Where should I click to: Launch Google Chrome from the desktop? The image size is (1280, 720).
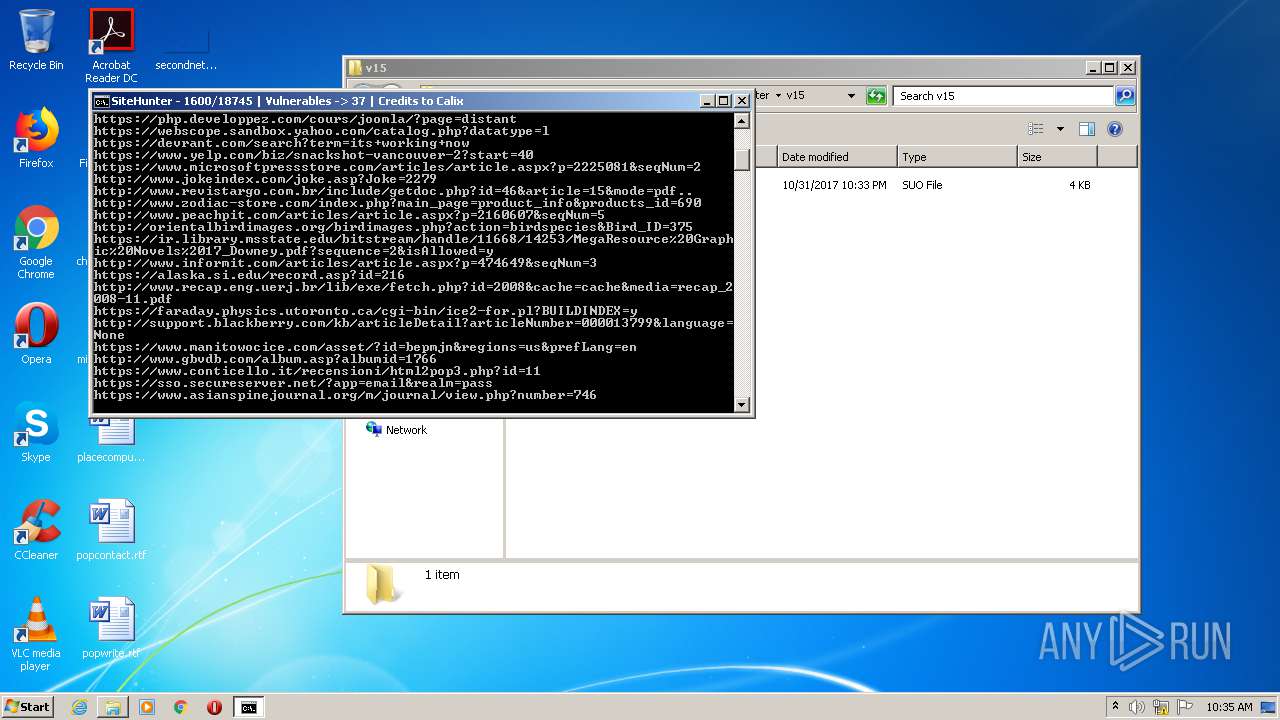(36, 242)
